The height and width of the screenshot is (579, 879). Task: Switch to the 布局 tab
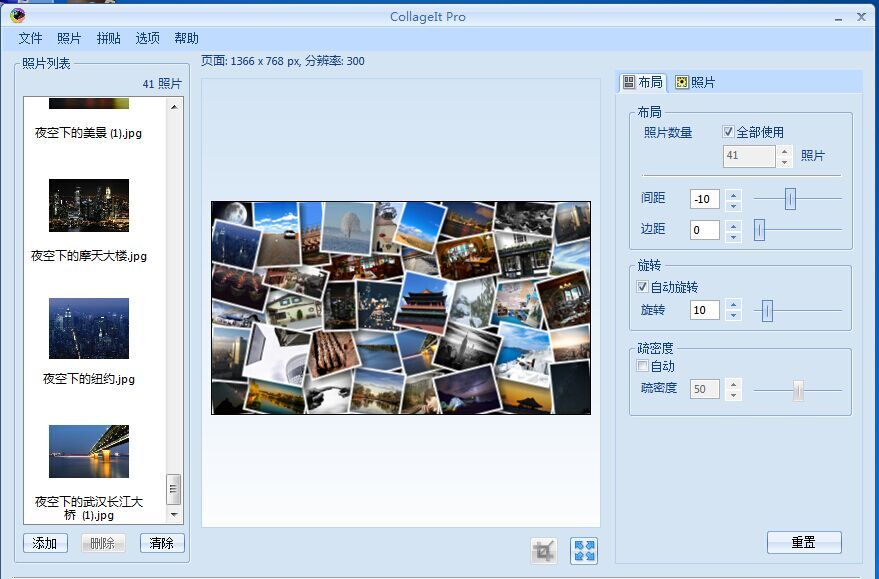643,82
